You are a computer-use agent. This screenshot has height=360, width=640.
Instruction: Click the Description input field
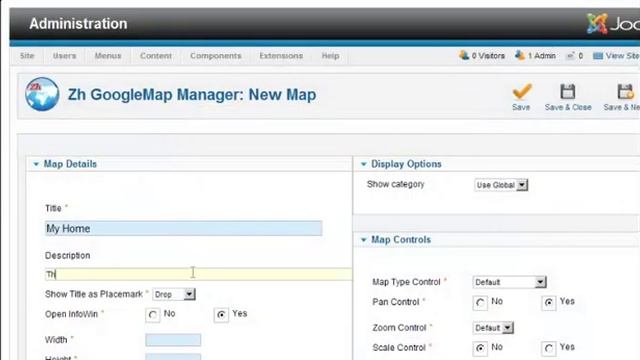pos(198,274)
